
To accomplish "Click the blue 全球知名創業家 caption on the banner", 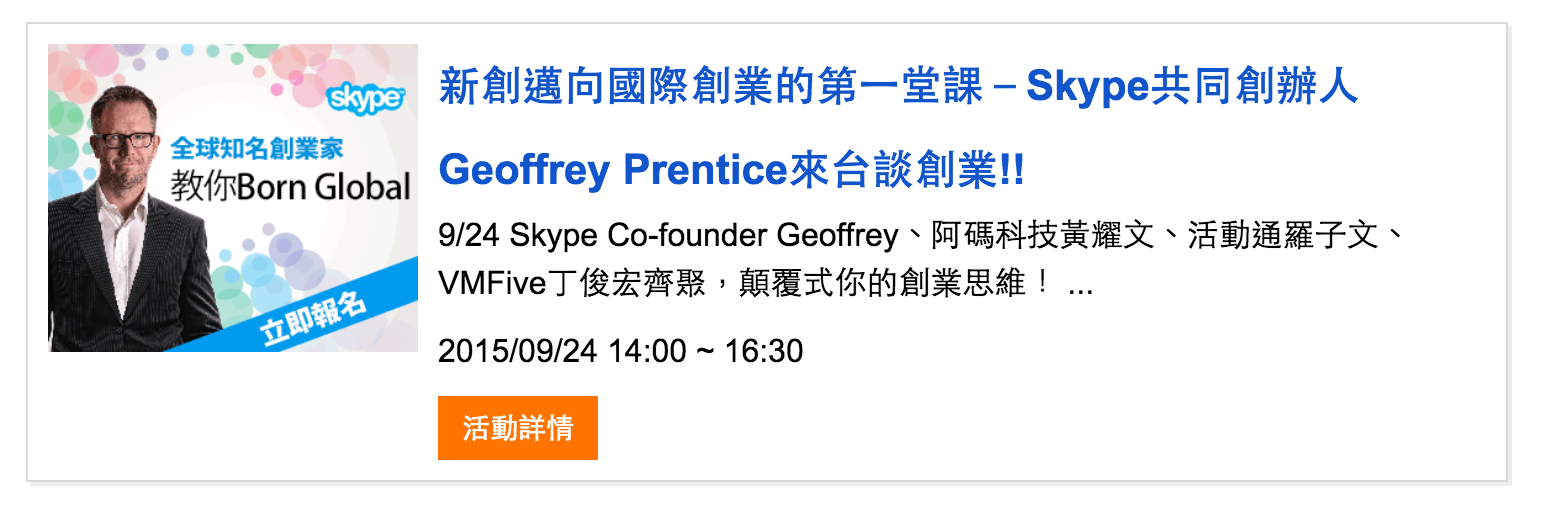I will tap(257, 149).
